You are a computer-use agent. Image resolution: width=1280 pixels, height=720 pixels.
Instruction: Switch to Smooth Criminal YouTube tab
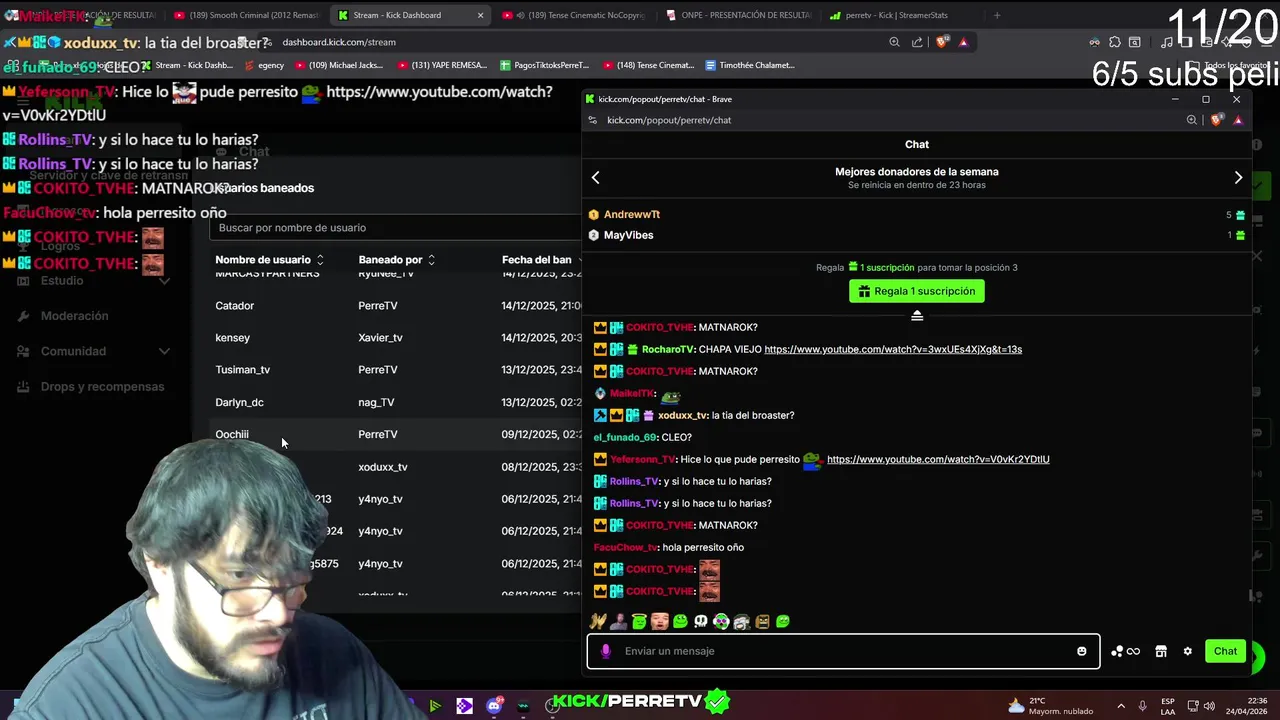click(247, 15)
